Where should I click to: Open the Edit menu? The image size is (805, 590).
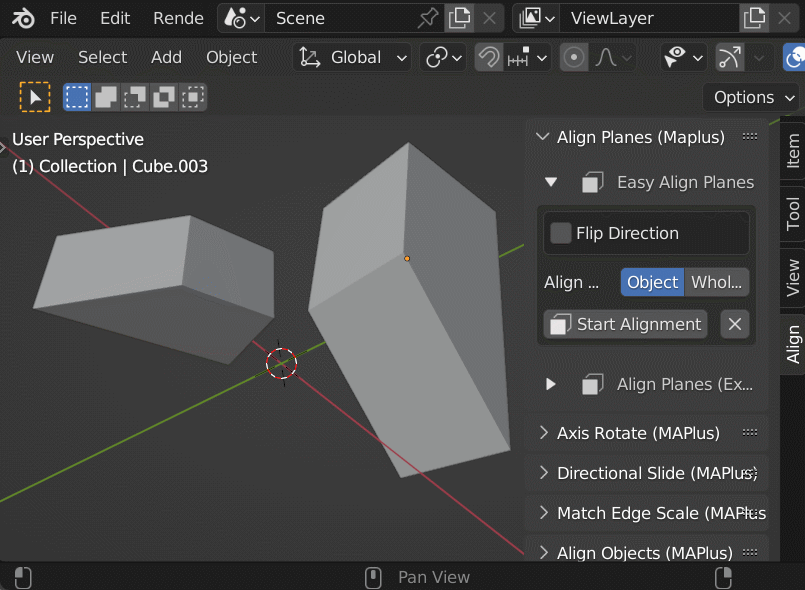point(115,18)
